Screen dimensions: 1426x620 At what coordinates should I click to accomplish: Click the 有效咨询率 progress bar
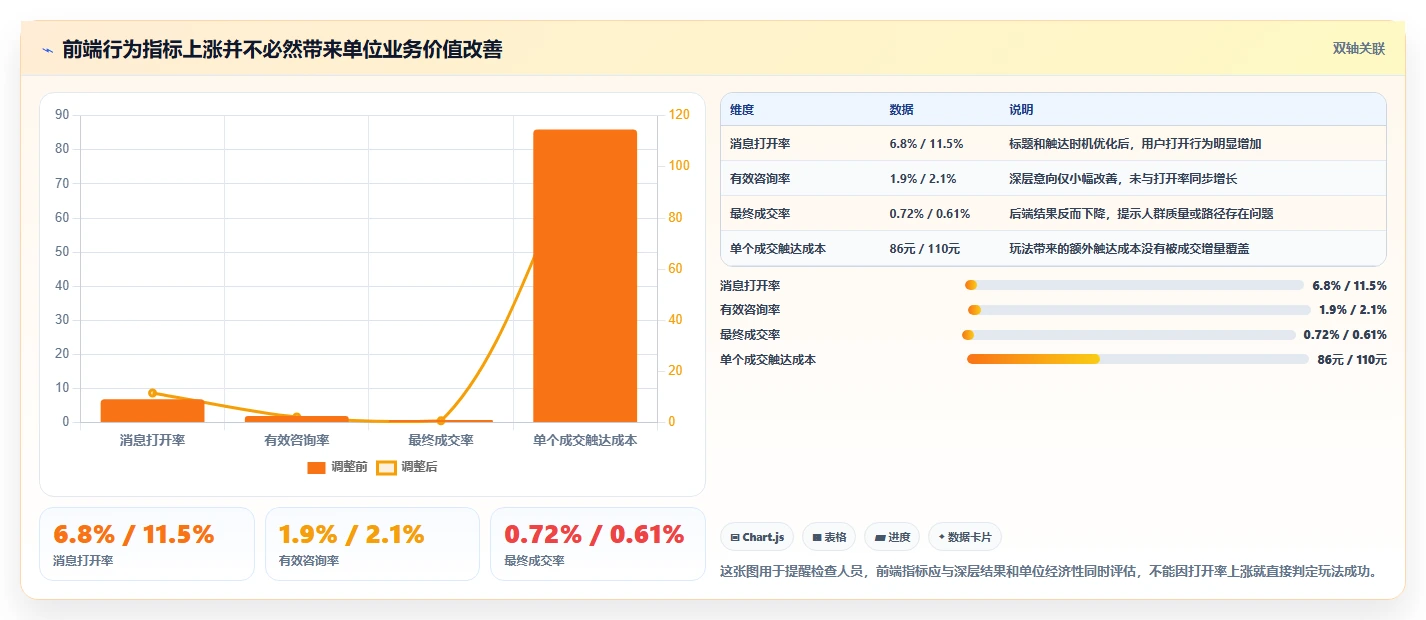1139,310
